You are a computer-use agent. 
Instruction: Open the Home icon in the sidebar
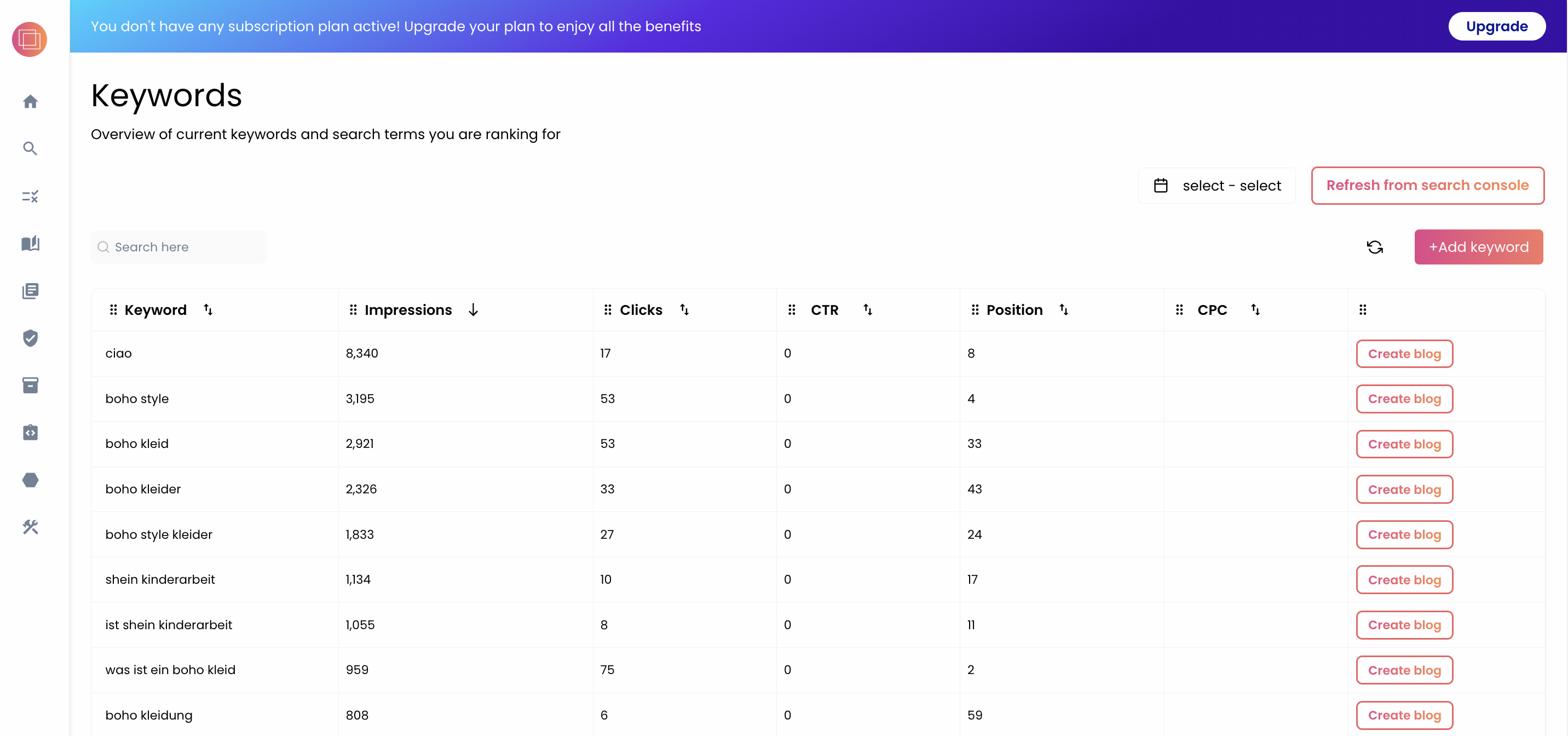tap(30, 101)
